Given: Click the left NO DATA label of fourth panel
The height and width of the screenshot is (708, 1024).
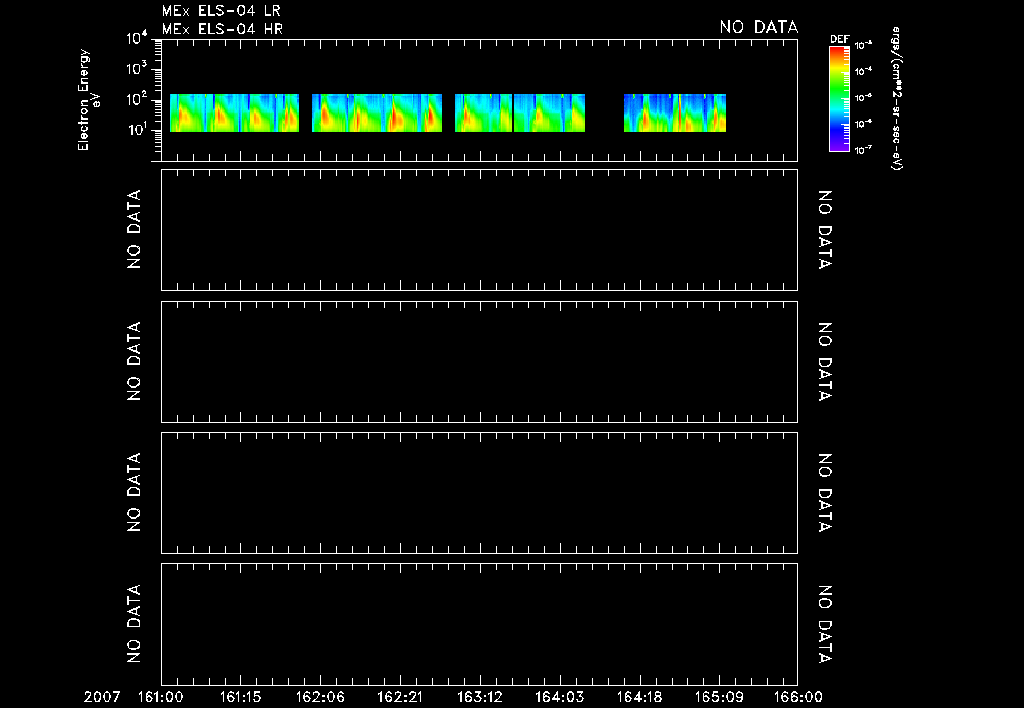Looking at the screenshot, I should [134, 492].
